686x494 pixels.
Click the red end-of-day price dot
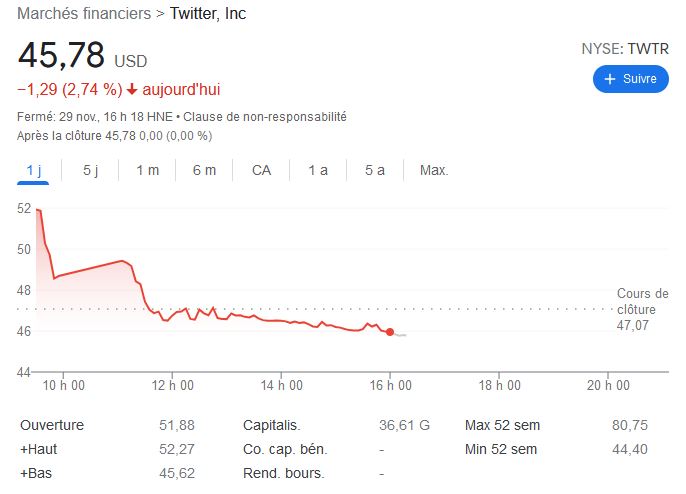(389, 332)
